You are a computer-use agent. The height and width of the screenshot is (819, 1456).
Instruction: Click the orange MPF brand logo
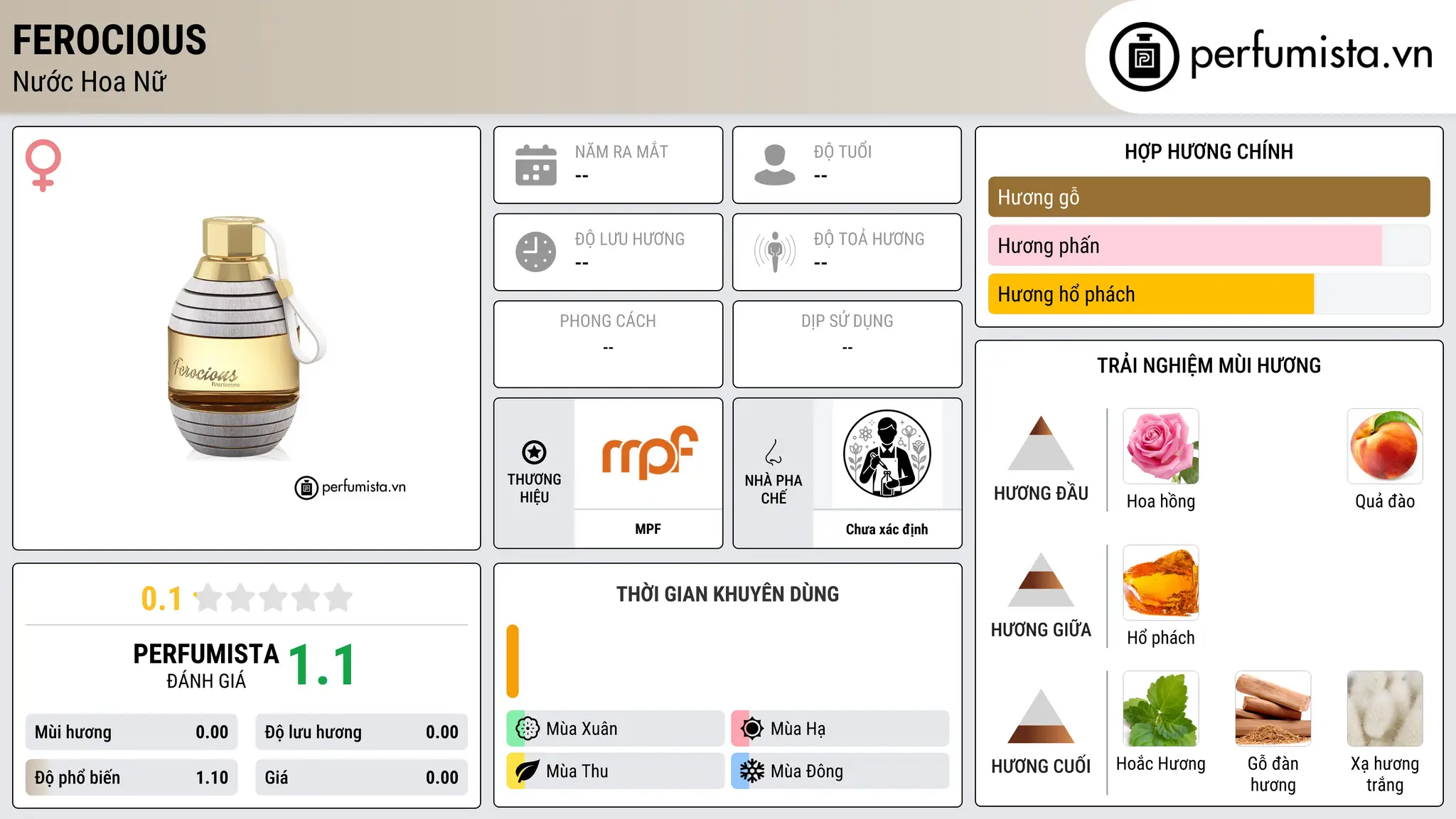click(x=649, y=452)
